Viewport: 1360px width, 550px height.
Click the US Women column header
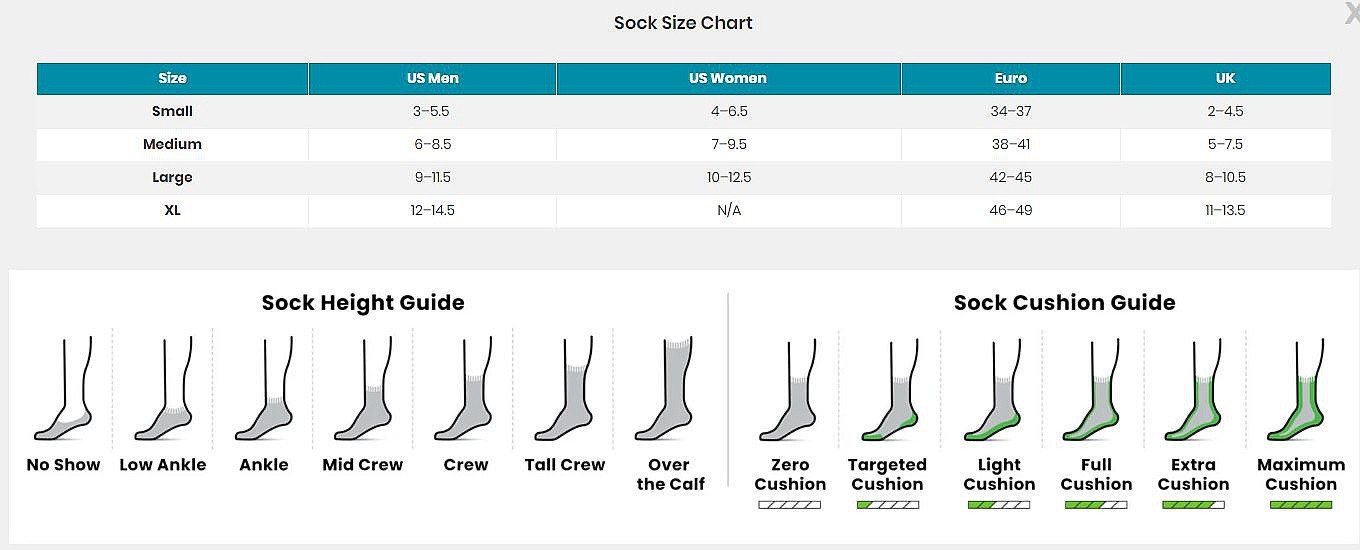pyautogui.click(x=728, y=78)
